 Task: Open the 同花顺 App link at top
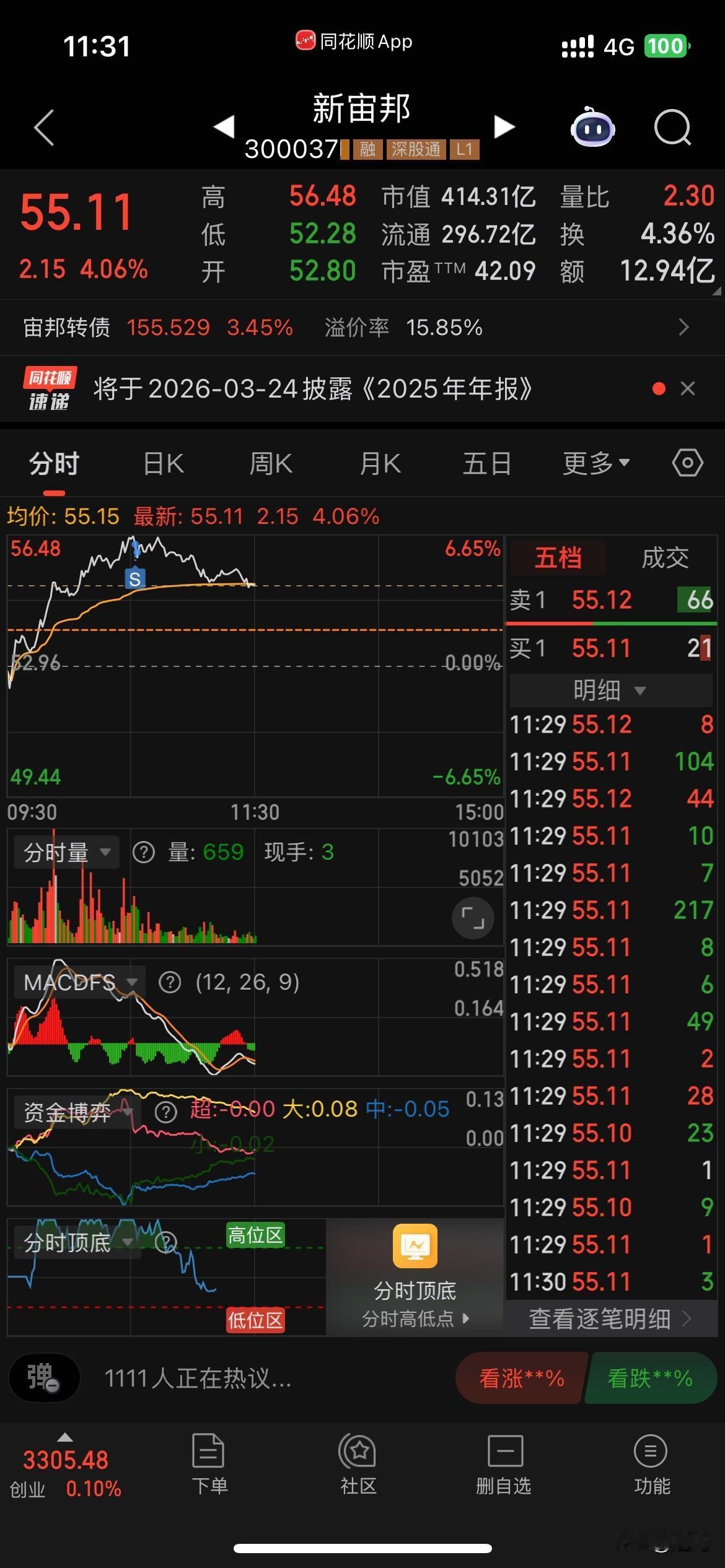pyautogui.click(x=353, y=41)
